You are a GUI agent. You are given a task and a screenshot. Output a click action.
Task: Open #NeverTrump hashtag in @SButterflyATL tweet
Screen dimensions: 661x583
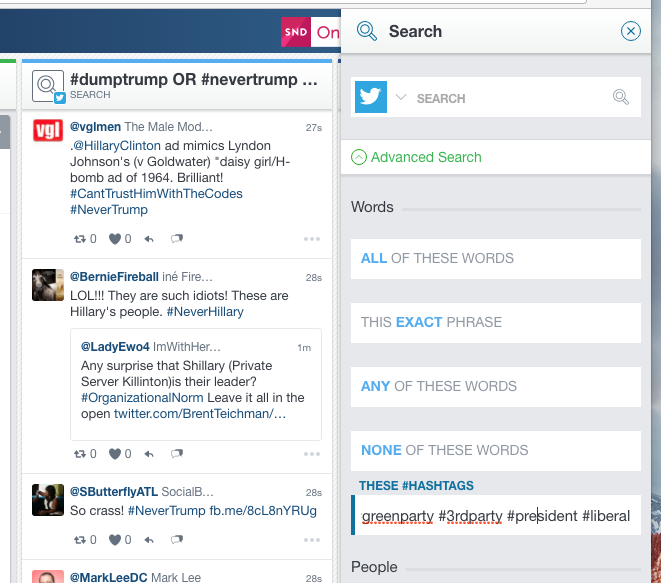[x=167, y=511]
